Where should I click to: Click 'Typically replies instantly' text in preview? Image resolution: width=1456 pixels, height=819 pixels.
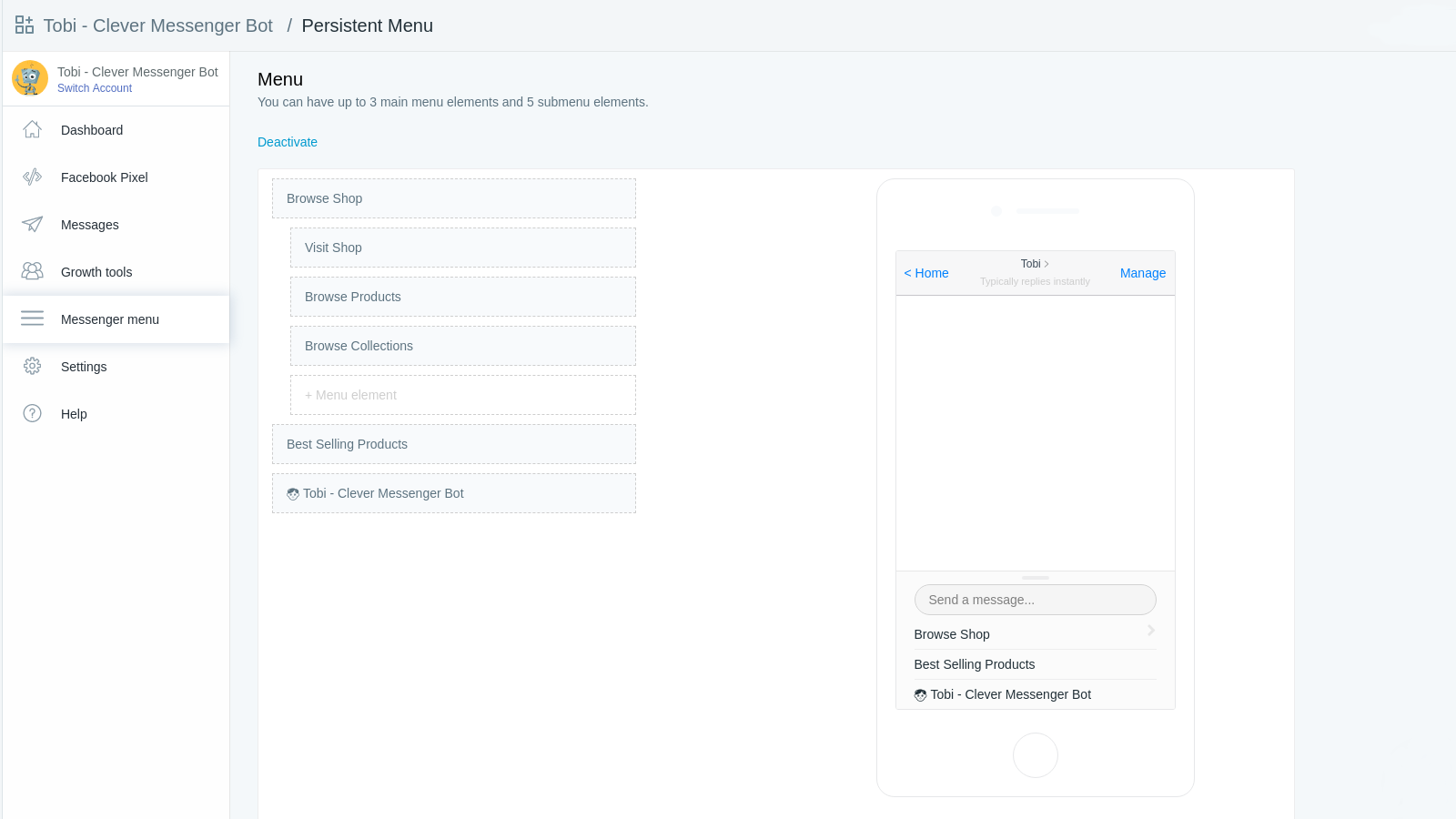(x=1035, y=281)
